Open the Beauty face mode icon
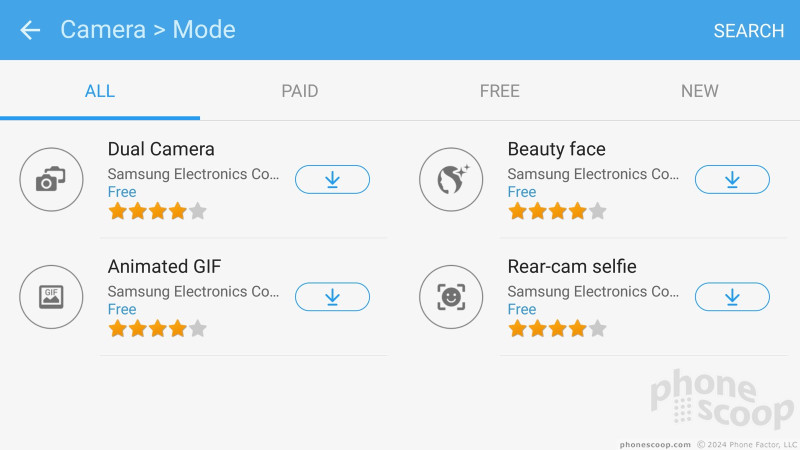This screenshot has height=450, width=800. [x=451, y=180]
